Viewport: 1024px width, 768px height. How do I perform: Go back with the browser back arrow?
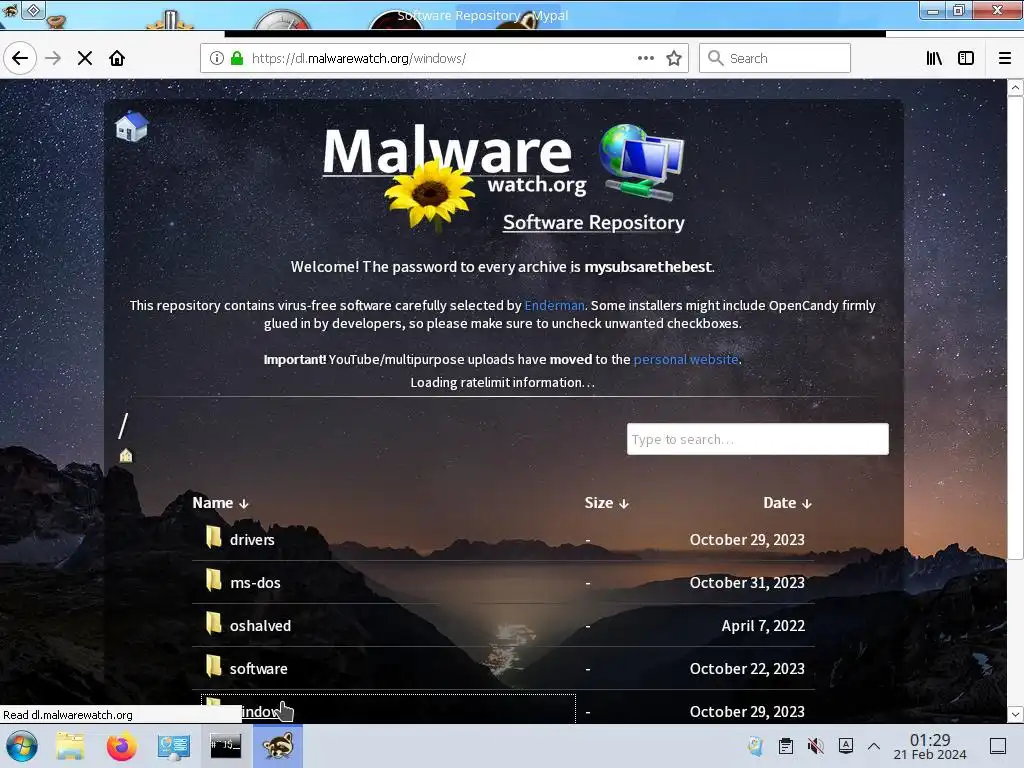pos(20,58)
